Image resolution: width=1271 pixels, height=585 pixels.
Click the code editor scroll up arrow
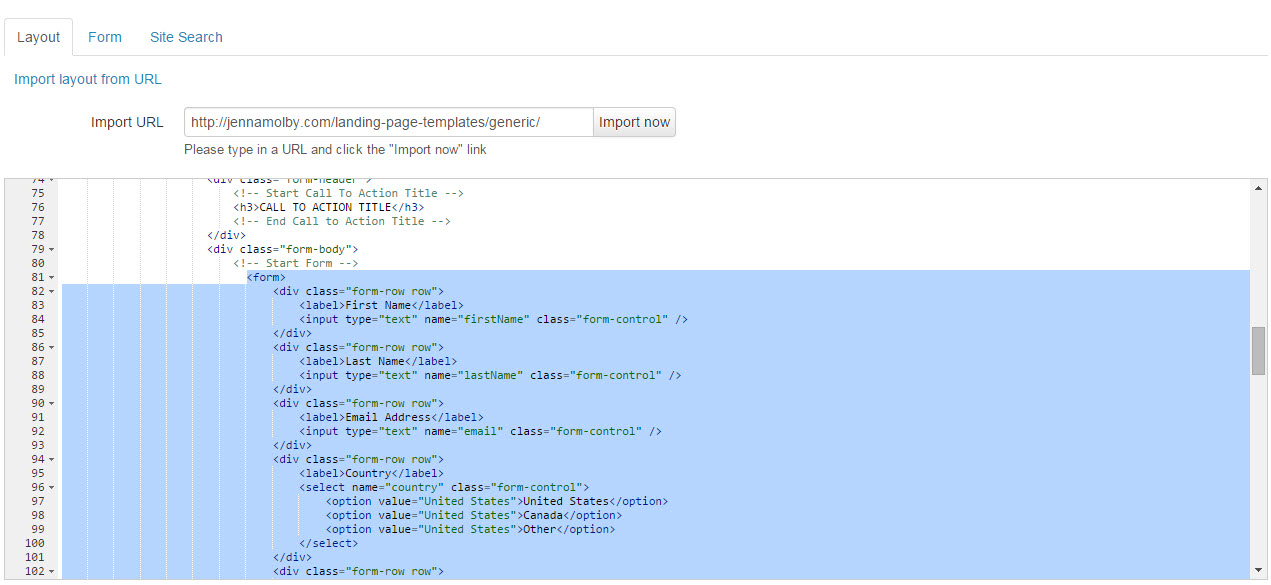[1258, 188]
